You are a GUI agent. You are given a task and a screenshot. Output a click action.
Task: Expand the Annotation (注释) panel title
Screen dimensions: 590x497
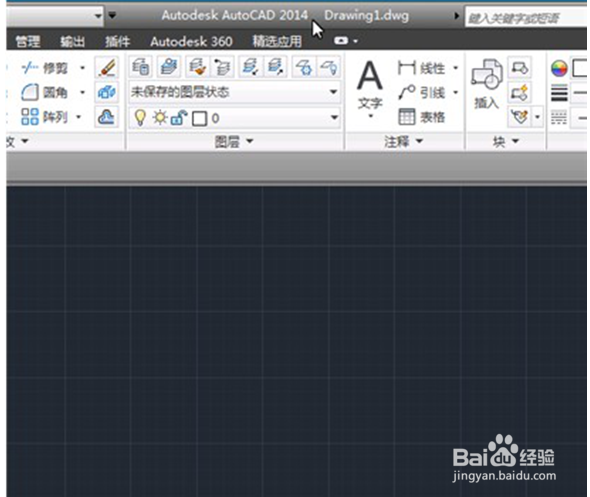(404, 141)
